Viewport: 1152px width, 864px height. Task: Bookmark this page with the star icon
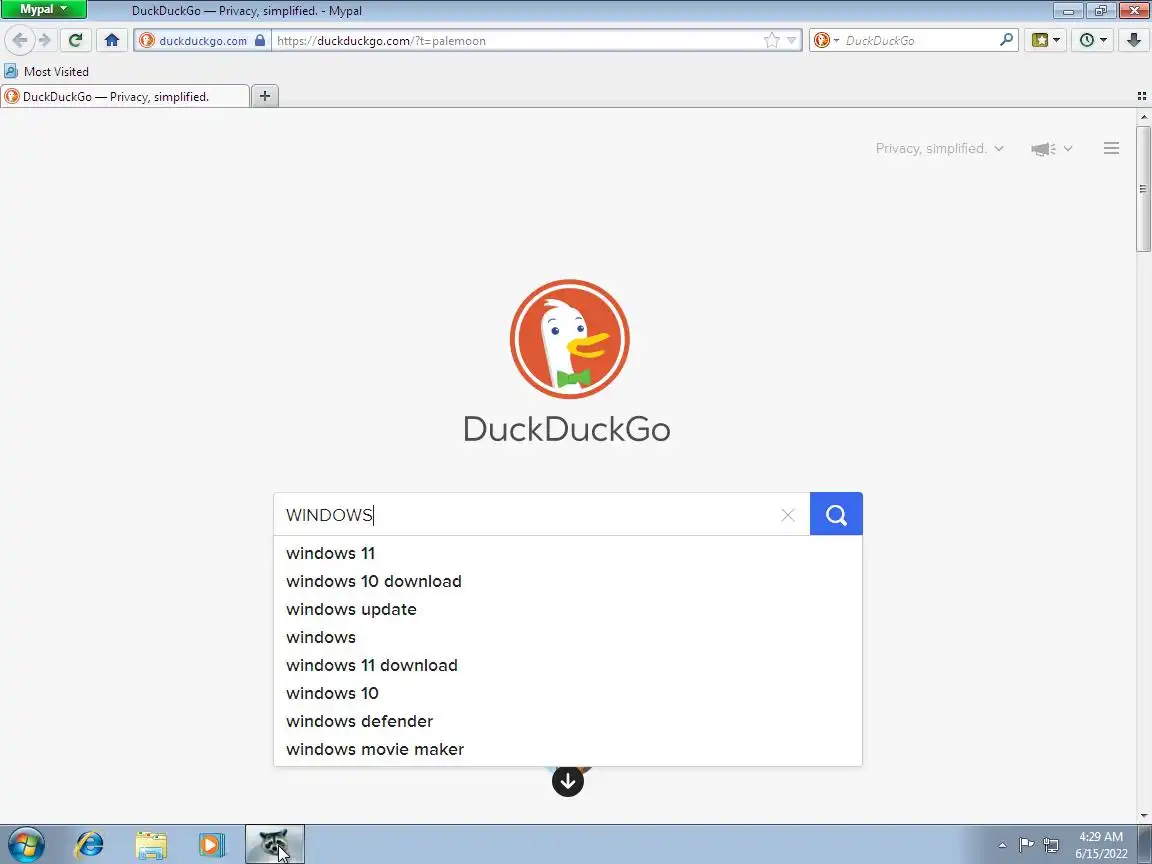click(x=771, y=40)
